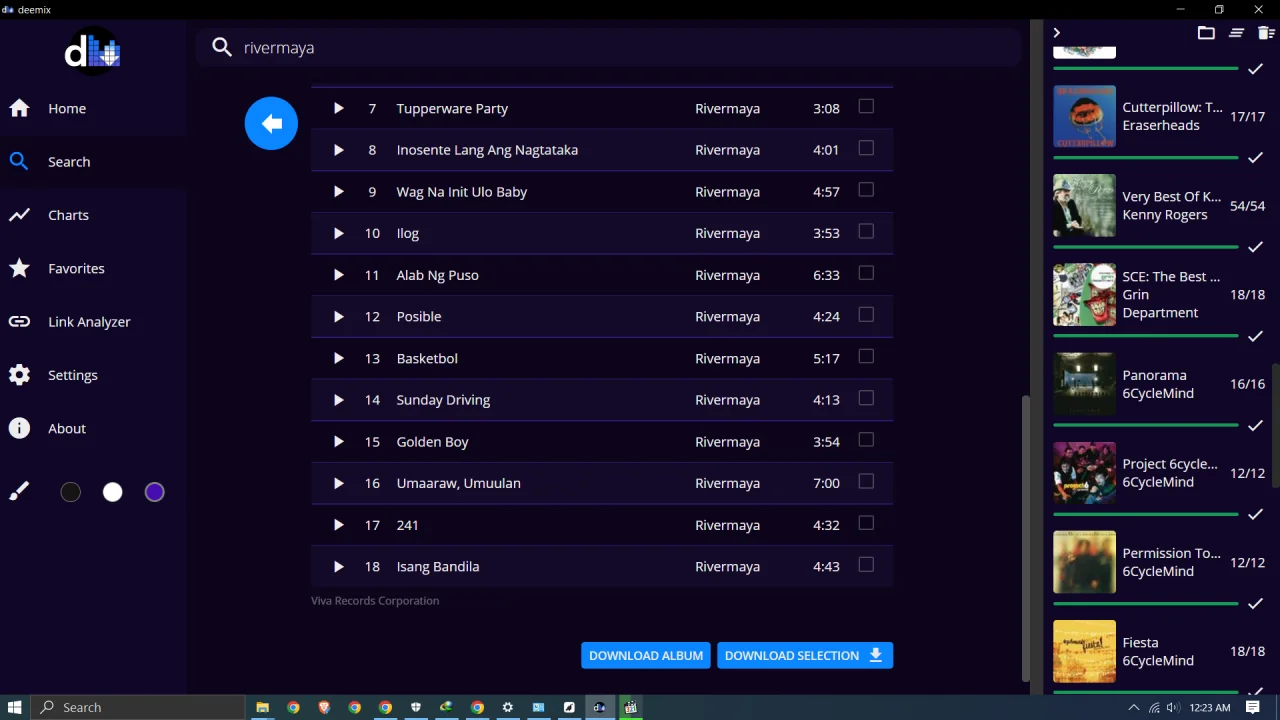Play track 11 Alab Ng Puso
Viewport: 1280px width, 720px height.
[338, 275]
